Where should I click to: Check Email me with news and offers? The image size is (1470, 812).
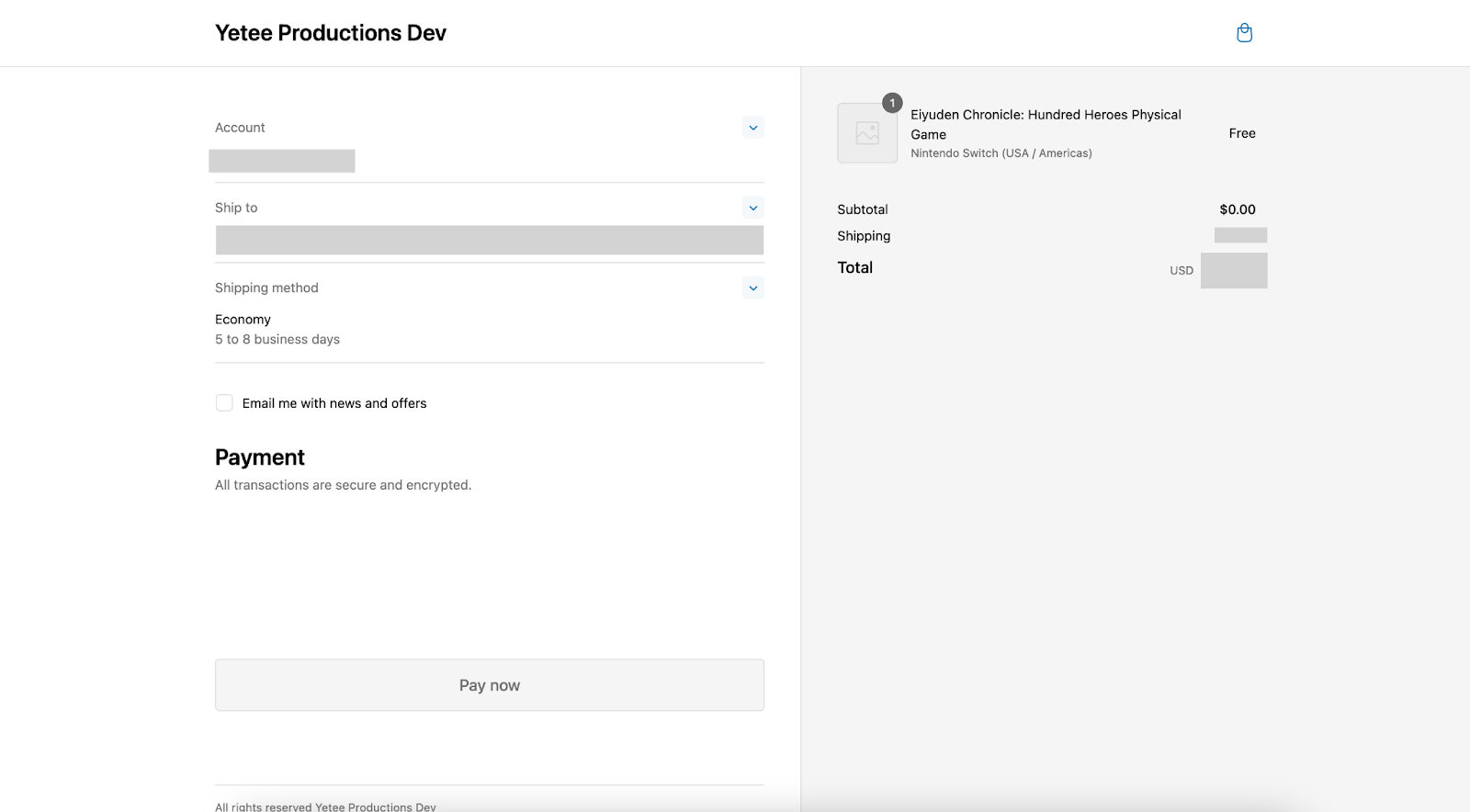[224, 402]
